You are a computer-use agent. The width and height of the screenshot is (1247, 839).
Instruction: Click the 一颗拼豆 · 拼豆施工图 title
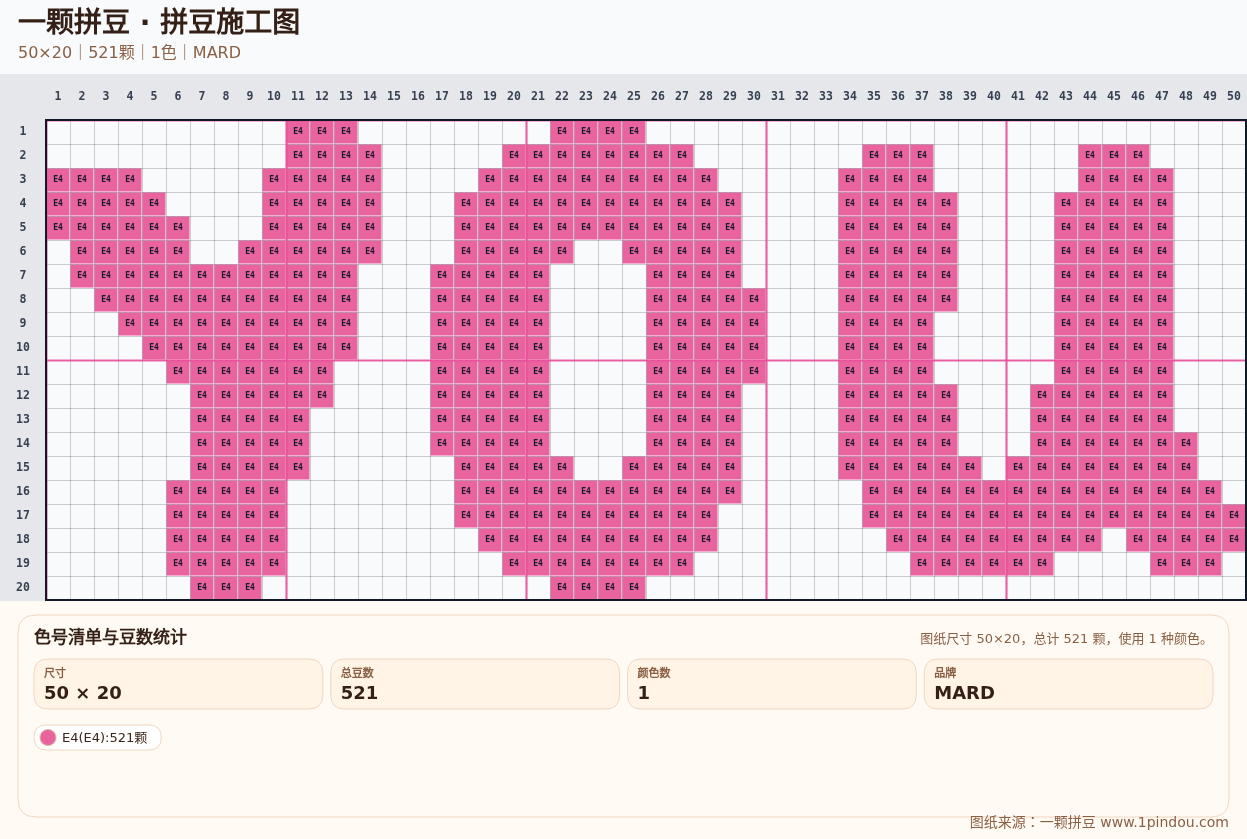point(159,22)
